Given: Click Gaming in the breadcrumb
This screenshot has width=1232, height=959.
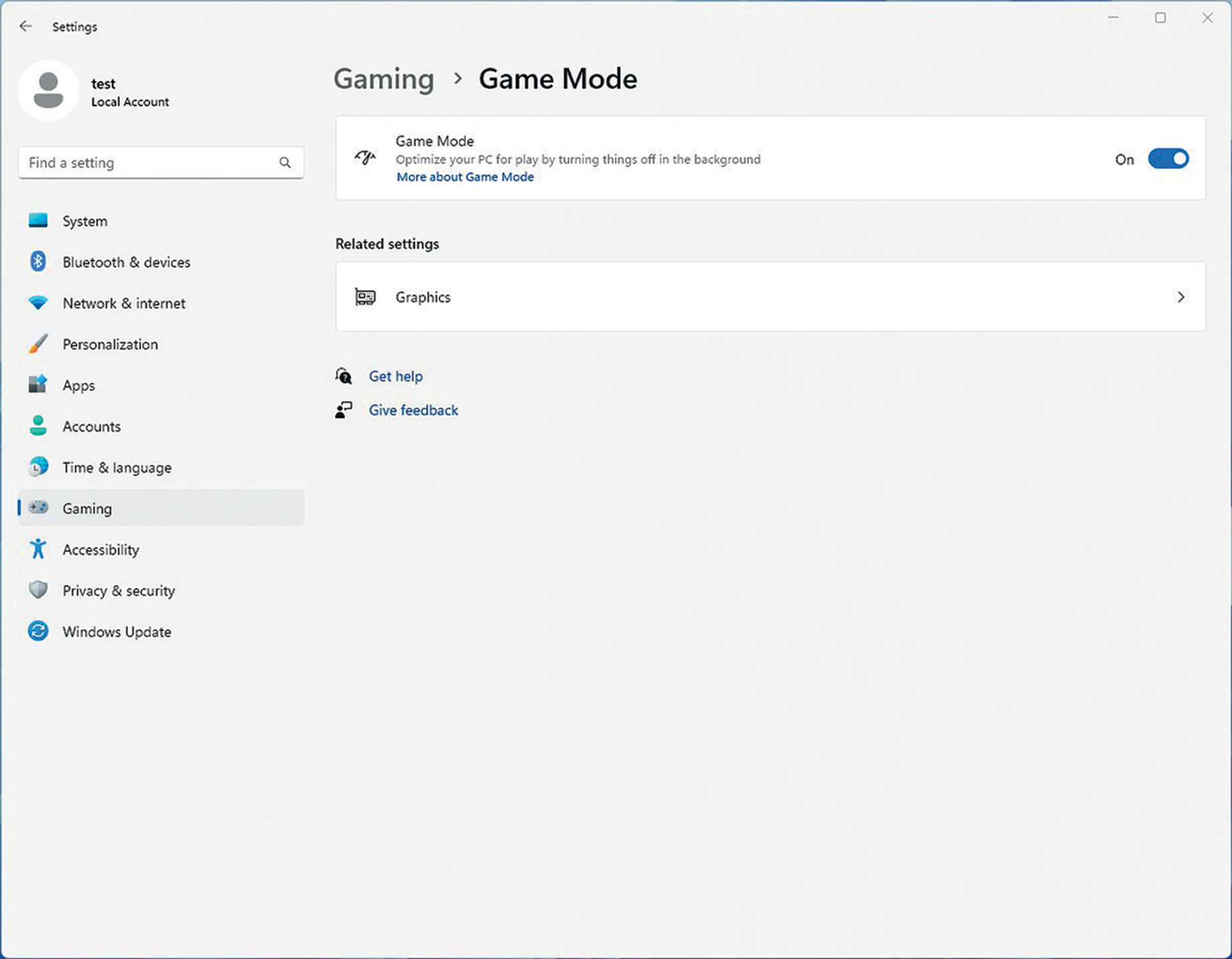Looking at the screenshot, I should (x=384, y=79).
